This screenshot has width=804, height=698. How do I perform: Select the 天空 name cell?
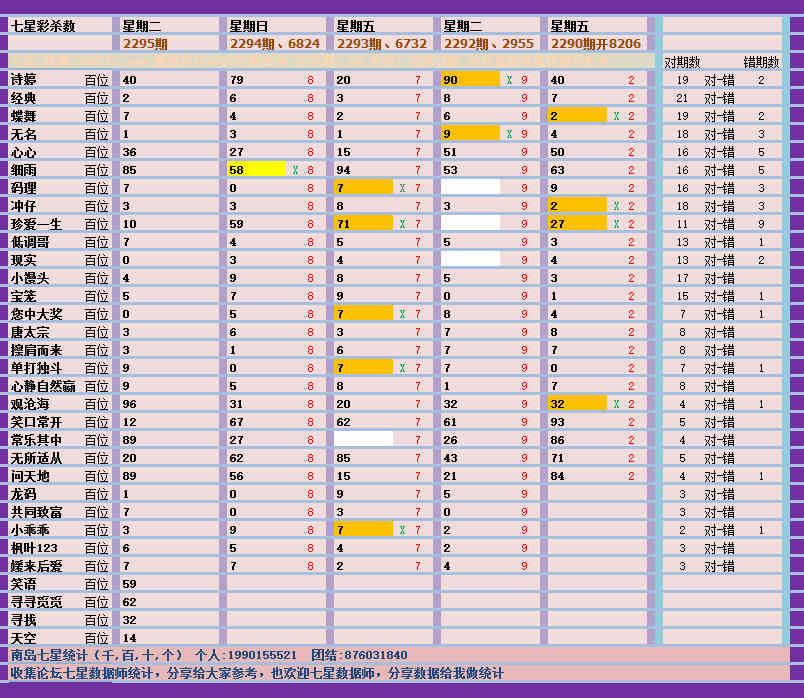click(24, 638)
